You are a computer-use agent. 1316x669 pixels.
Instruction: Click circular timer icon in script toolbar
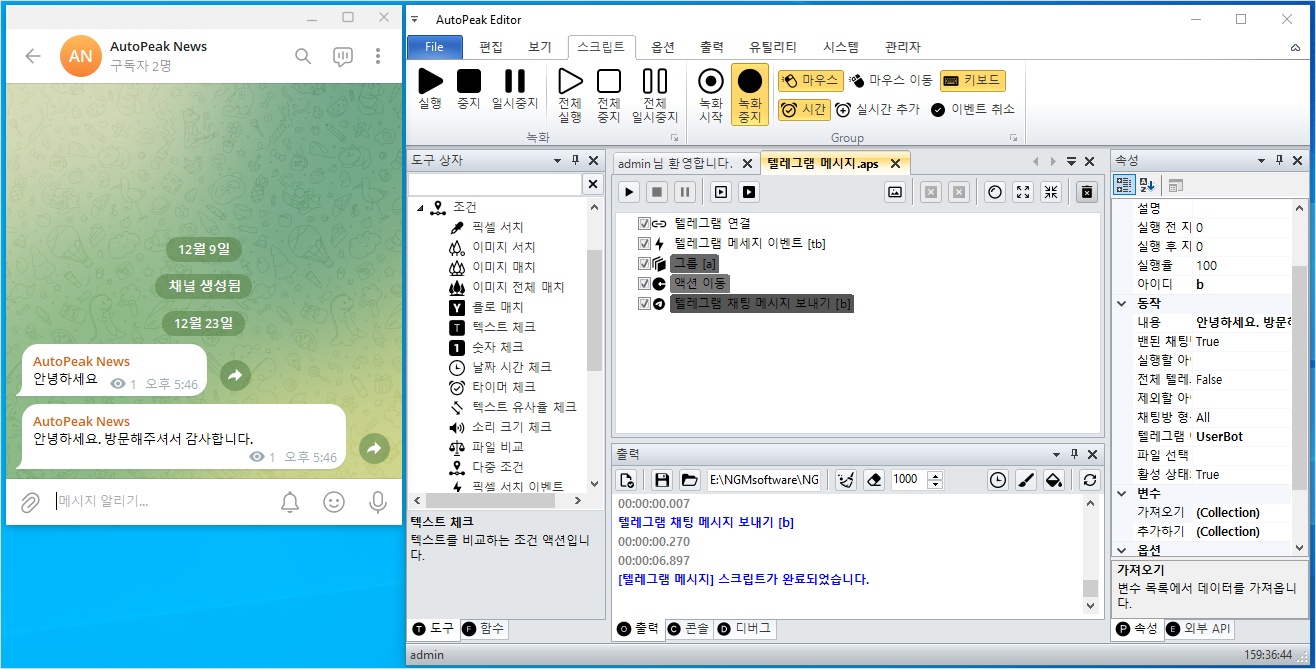(994, 192)
